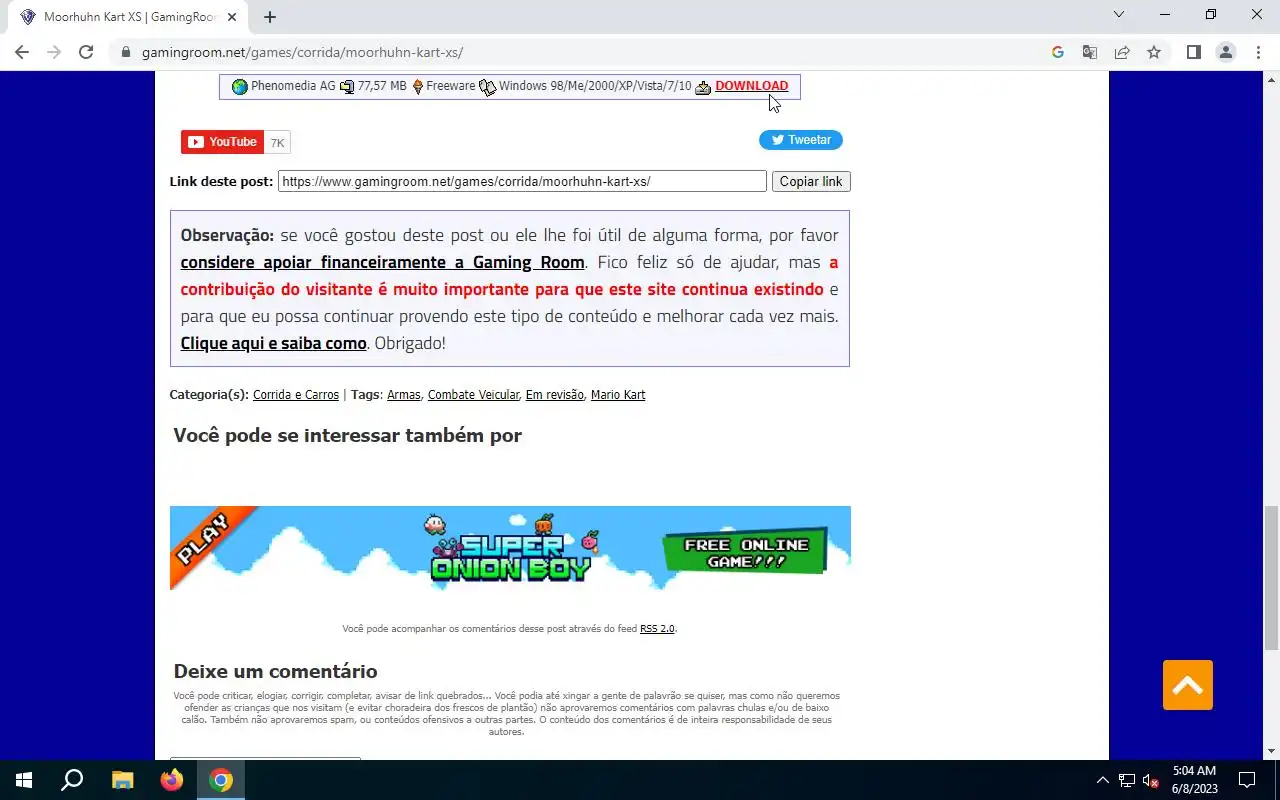The width and height of the screenshot is (1280, 800).
Task: Open the Windows Start menu
Action: point(24,780)
